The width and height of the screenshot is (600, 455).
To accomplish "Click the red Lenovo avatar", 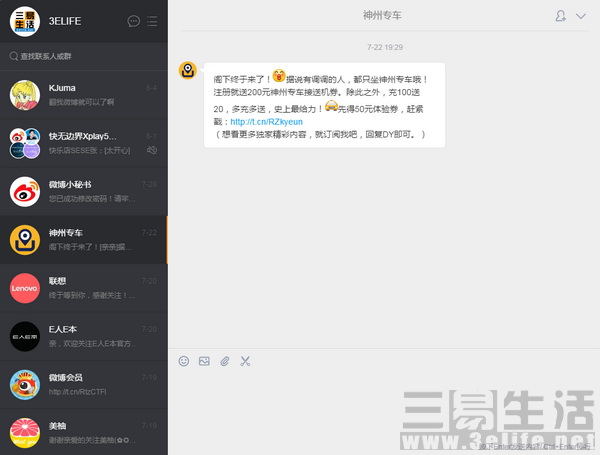I will click(25, 288).
